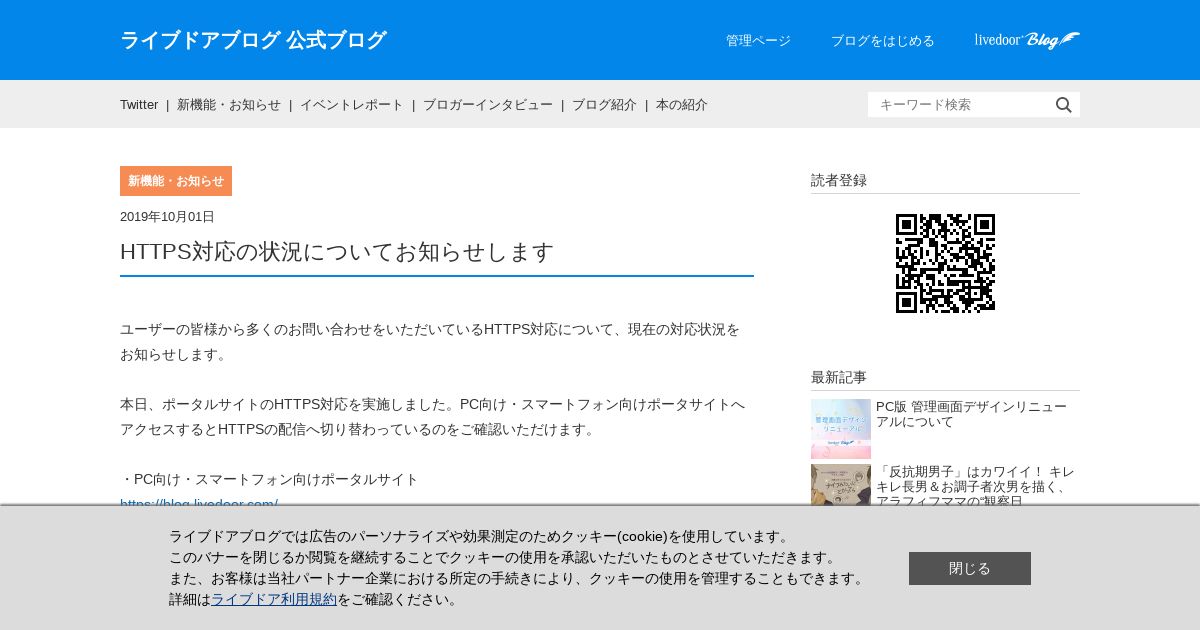Click the 2019年10月01日 date

[167, 217]
